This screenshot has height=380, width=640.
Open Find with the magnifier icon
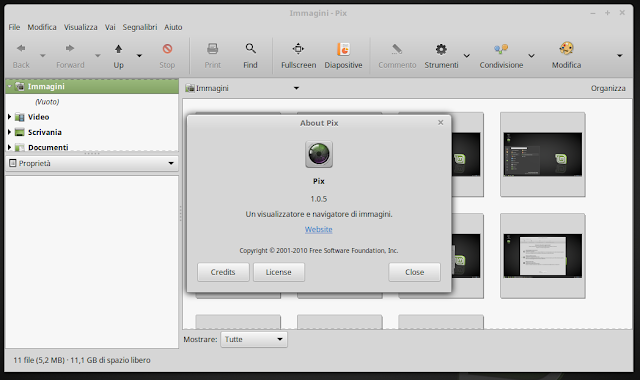tap(251, 49)
